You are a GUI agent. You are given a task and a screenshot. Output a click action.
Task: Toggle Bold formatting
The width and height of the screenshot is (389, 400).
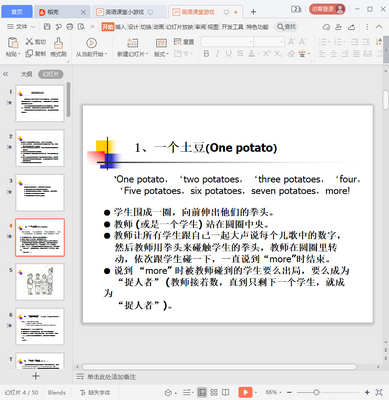point(206,53)
